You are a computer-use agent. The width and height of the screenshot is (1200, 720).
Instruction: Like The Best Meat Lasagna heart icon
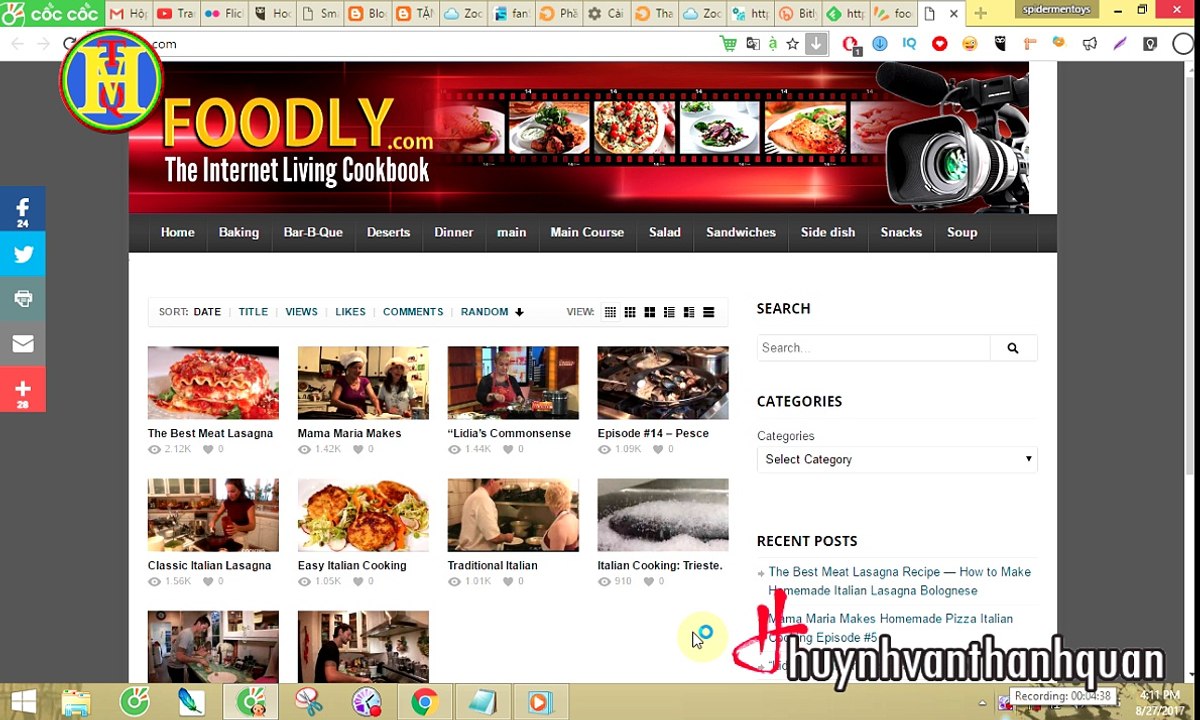[x=208, y=450]
